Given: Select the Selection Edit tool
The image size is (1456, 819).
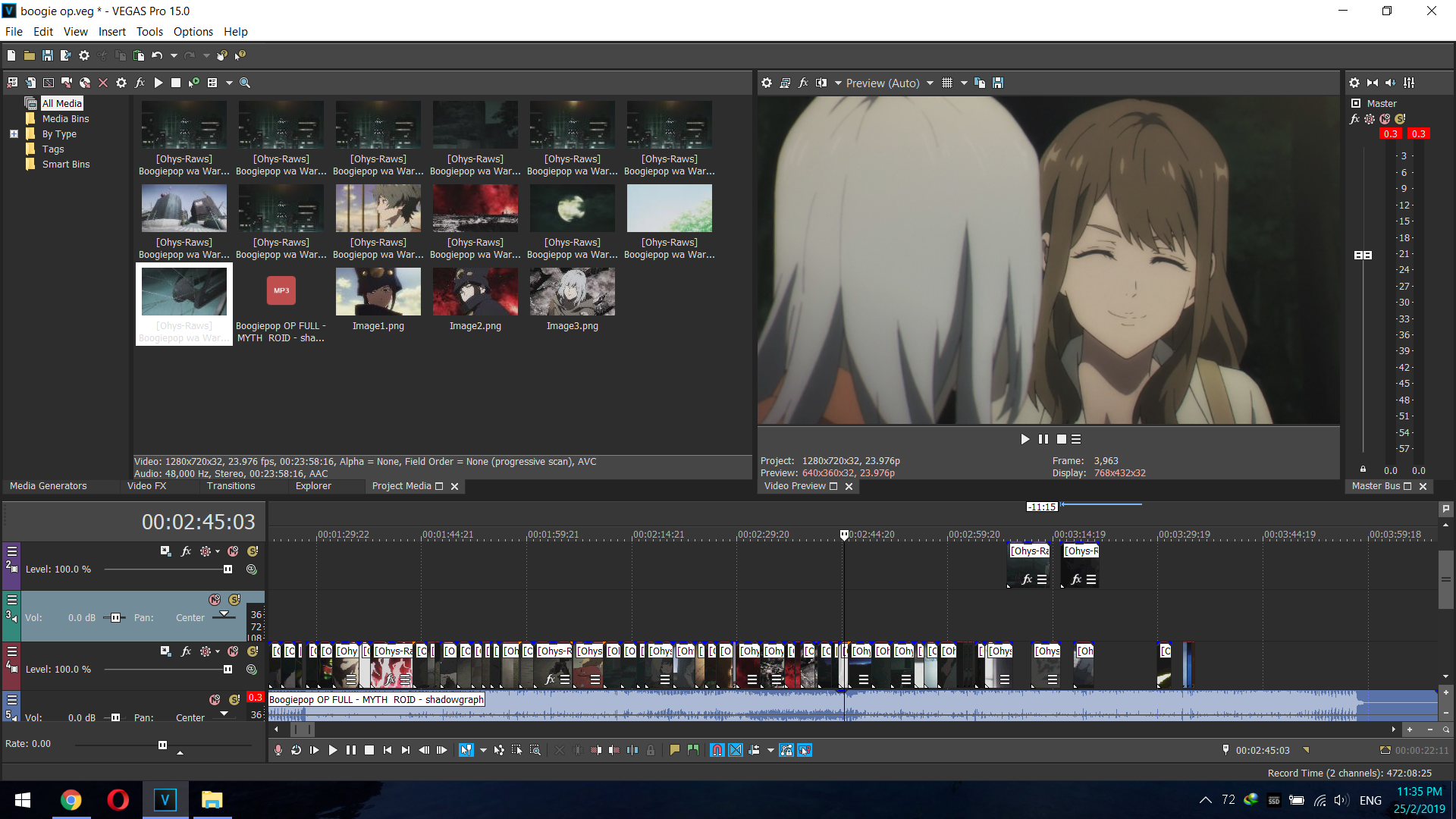Looking at the screenshot, I should (x=517, y=750).
